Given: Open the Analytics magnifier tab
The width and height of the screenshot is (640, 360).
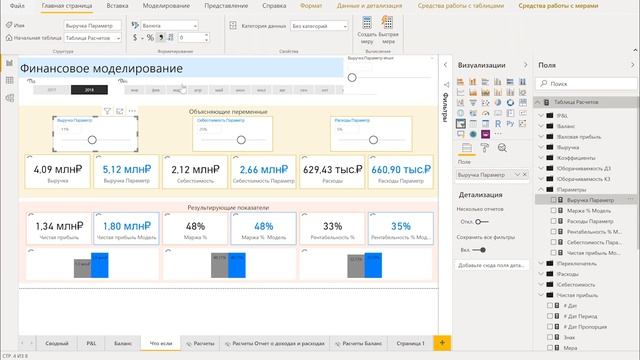Looking at the screenshot, I should coord(502,148).
